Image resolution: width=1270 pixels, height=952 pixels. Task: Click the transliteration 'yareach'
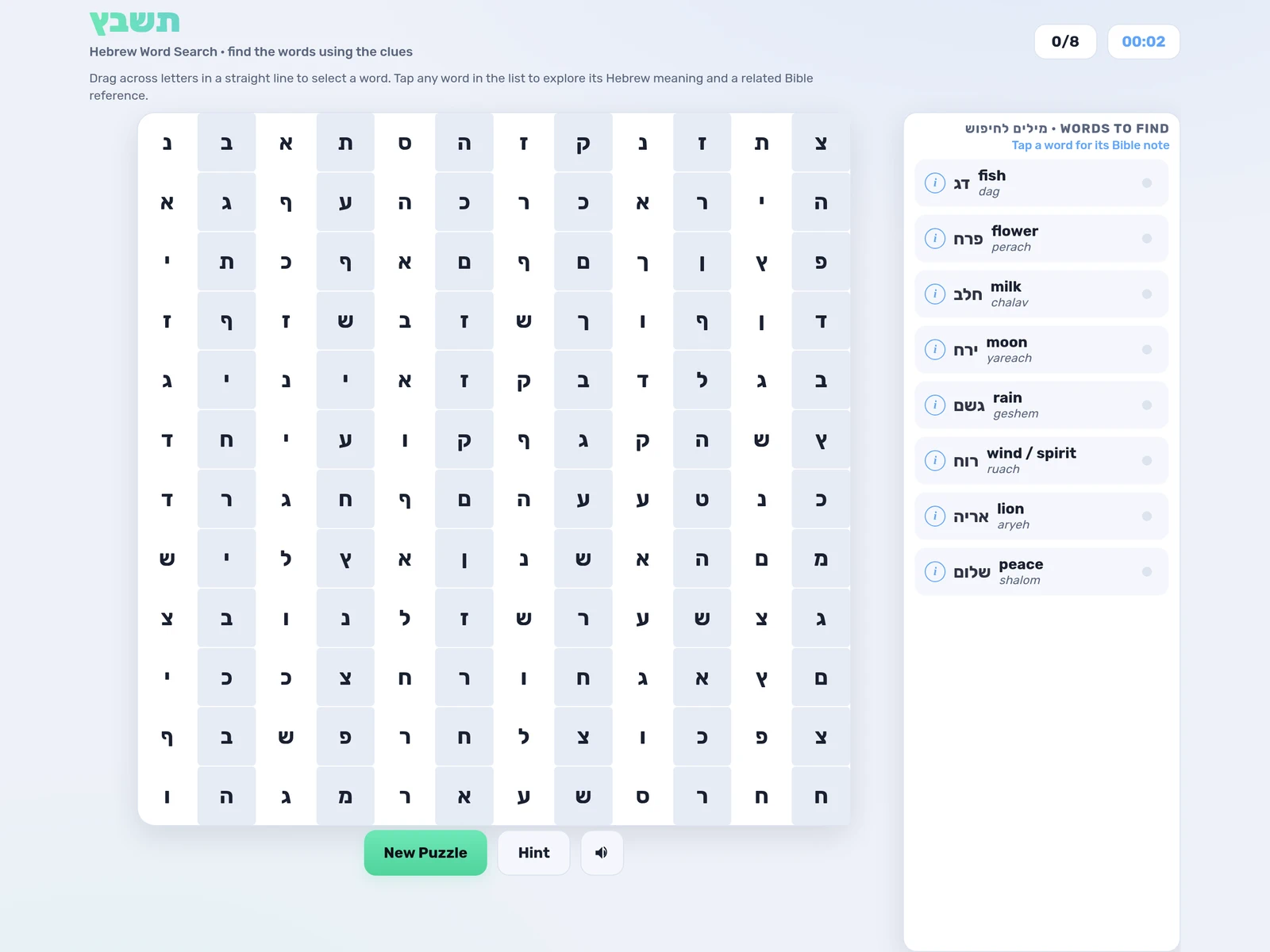(x=1009, y=359)
